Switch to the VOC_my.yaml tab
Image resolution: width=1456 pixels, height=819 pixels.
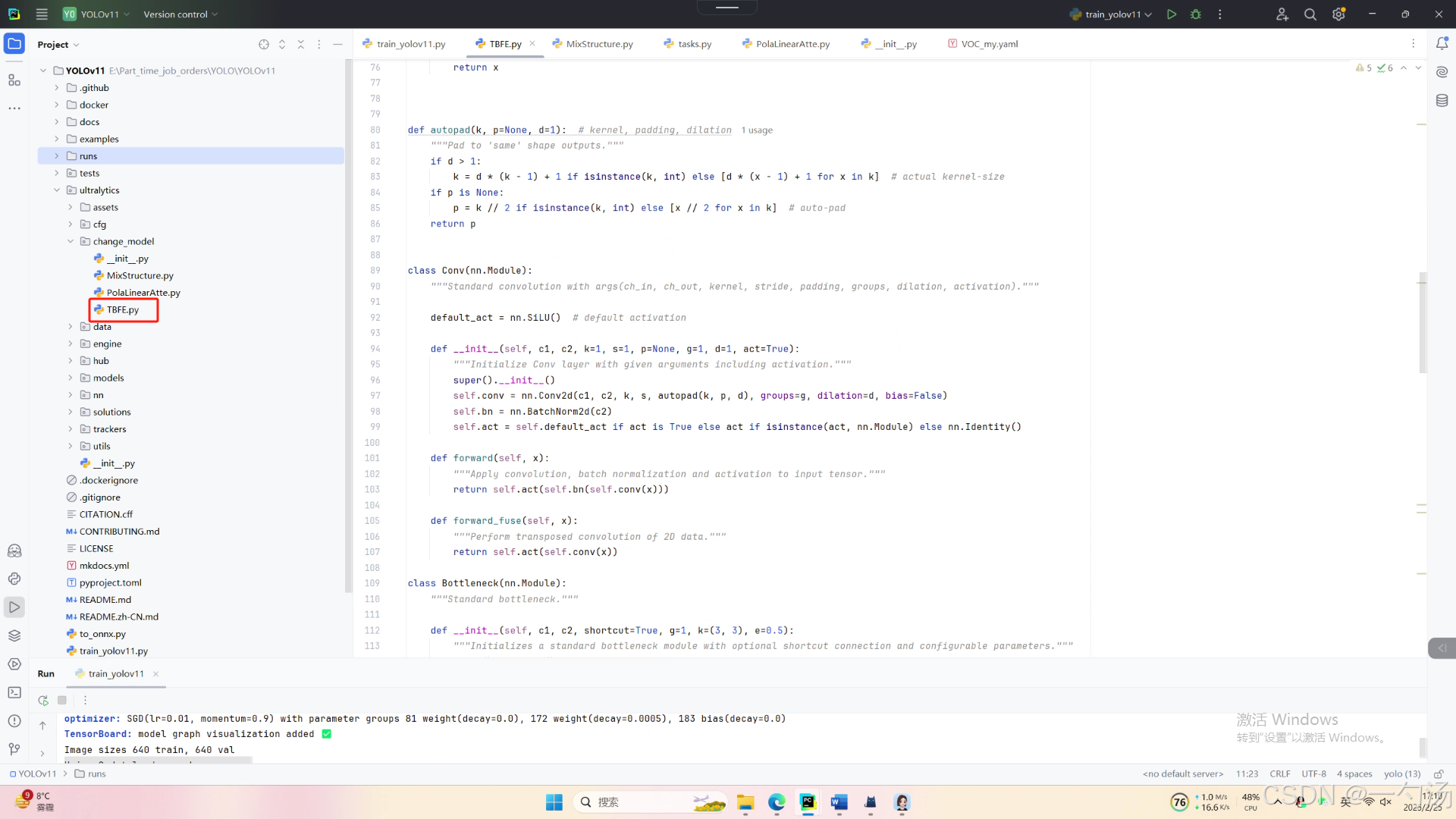(x=989, y=44)
